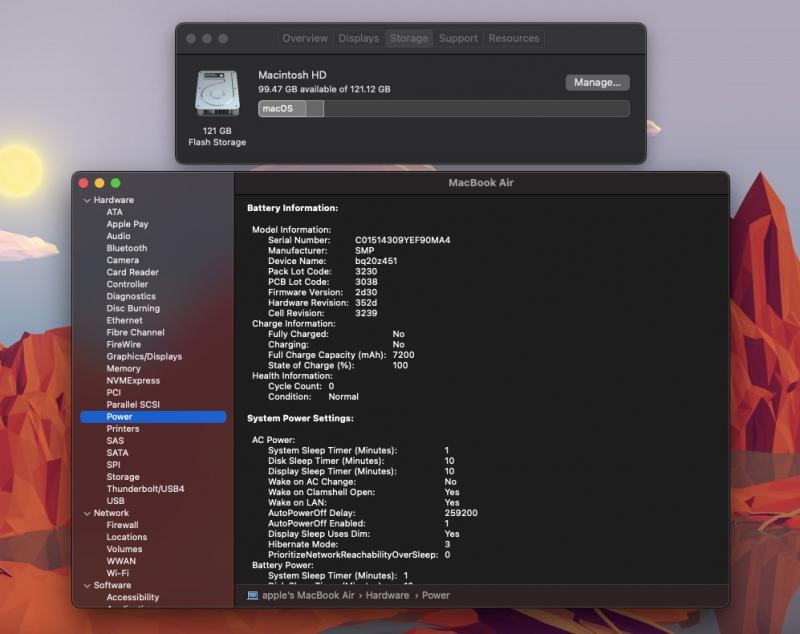Click the Device Name value bq20z451

(376, 261)
